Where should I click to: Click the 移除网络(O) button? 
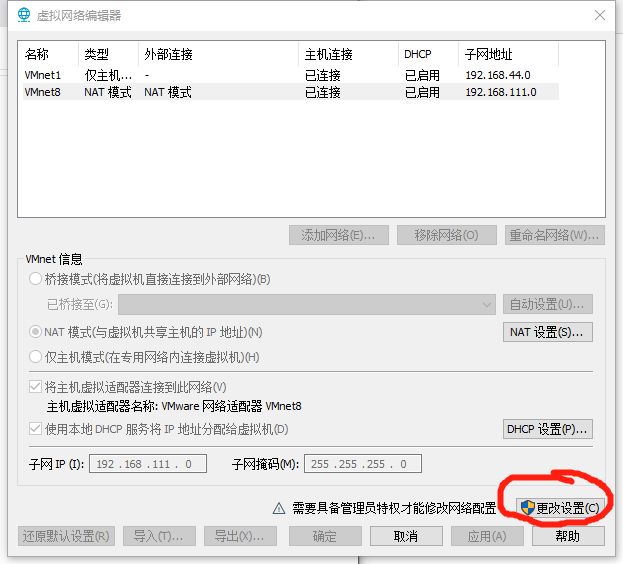coord(447,235)
